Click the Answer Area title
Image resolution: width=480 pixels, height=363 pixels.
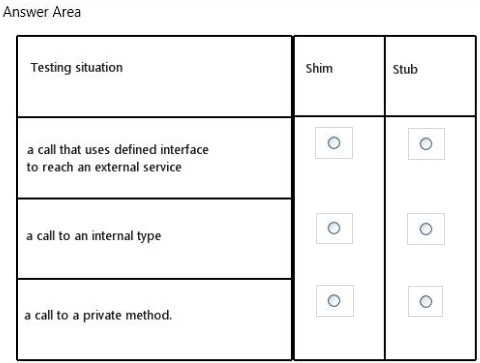[42, 12]
